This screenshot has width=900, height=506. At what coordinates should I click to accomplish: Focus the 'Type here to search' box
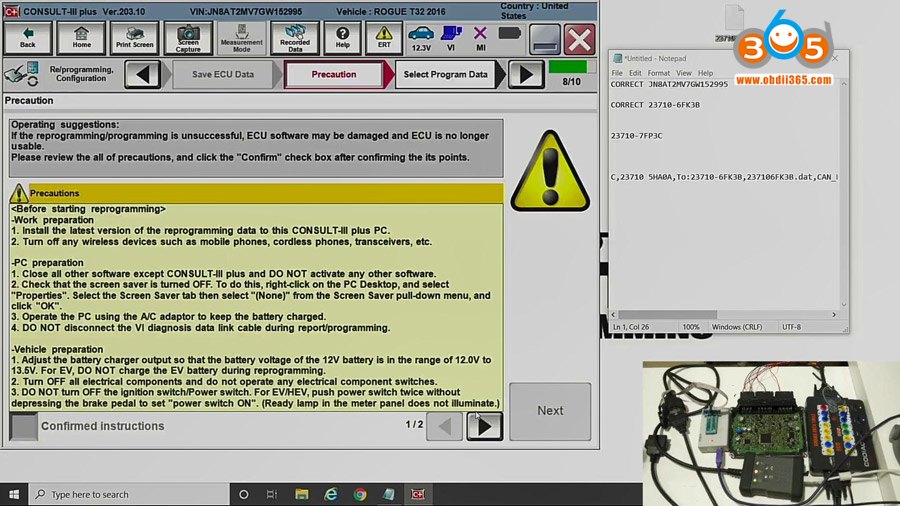[x=128, y=494]
